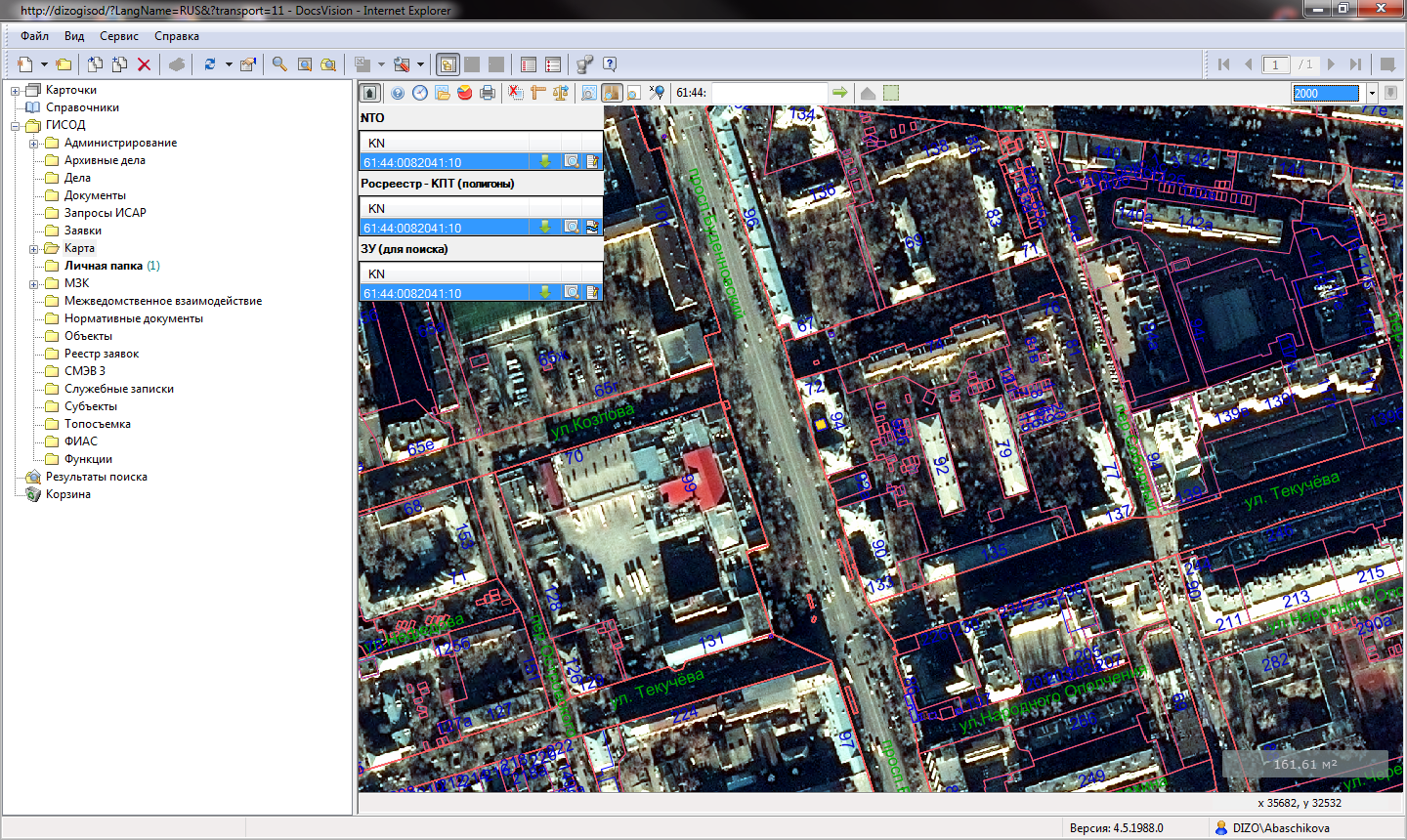Click the cadastral number input field
This screenshot has height=840, width=1407.
click(x=769, y=93)
